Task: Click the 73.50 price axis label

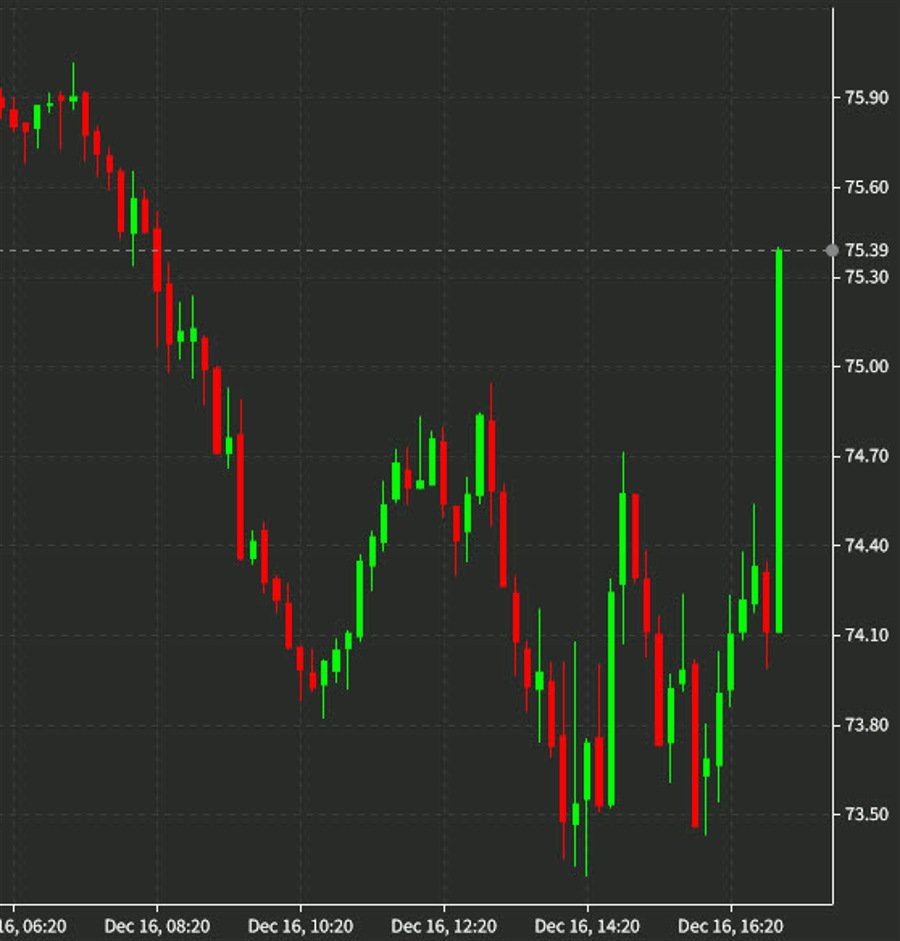Action: [x=866, y=814]
